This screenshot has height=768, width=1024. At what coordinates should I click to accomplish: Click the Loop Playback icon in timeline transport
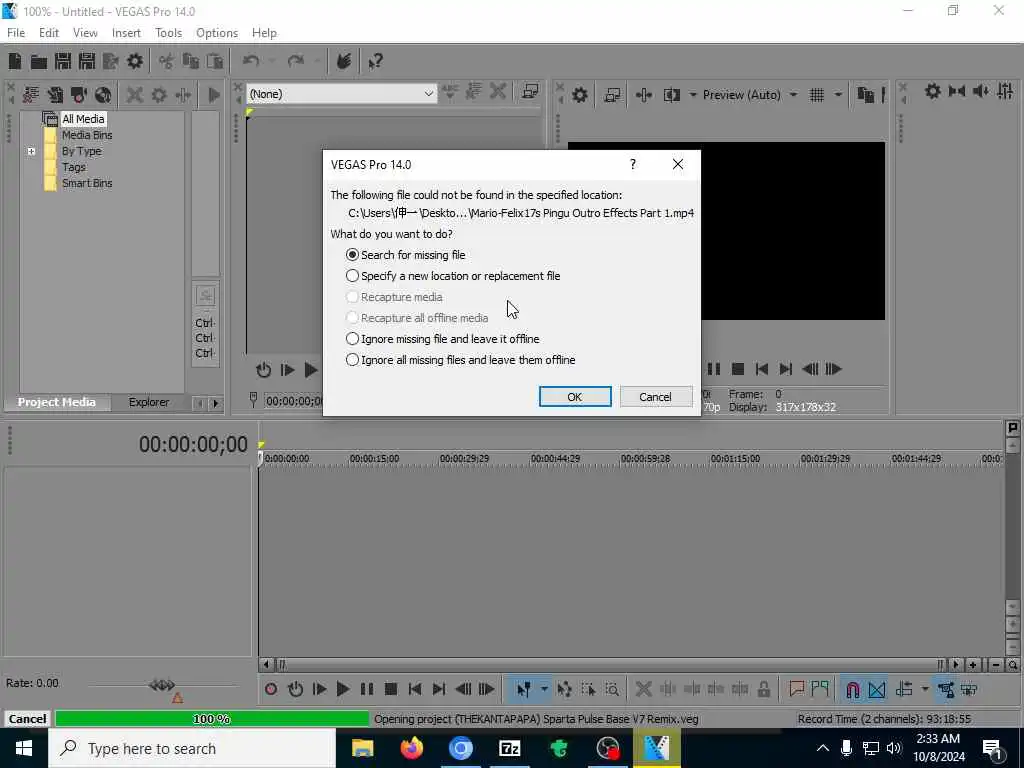295,689
